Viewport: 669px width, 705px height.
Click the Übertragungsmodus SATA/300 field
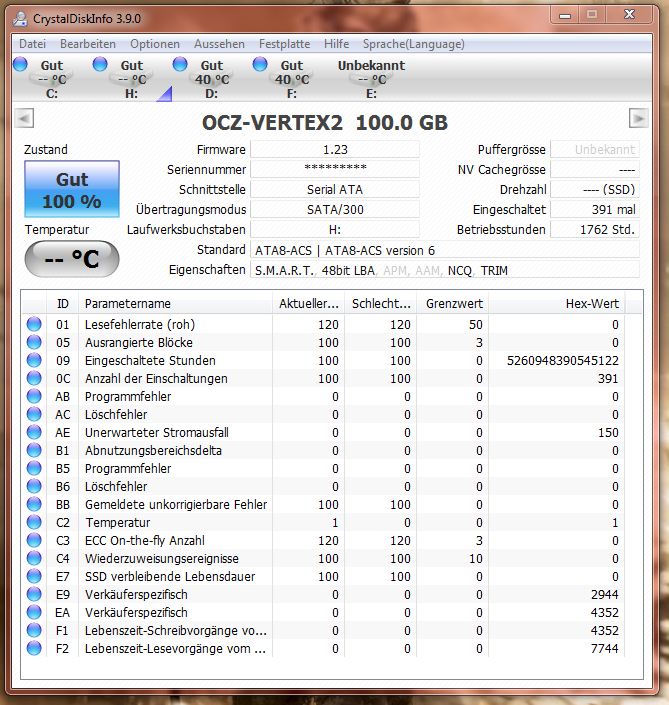(x=335, y=210)
